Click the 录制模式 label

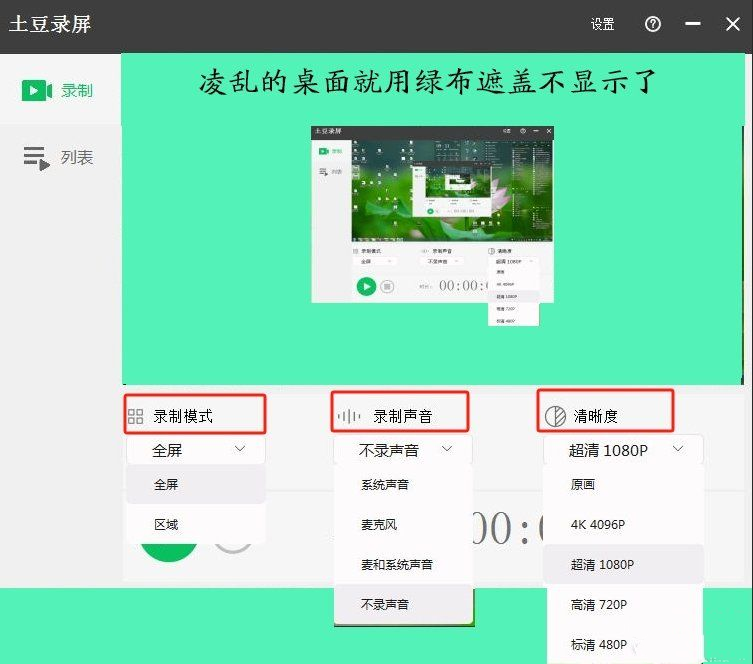point(183,416)
